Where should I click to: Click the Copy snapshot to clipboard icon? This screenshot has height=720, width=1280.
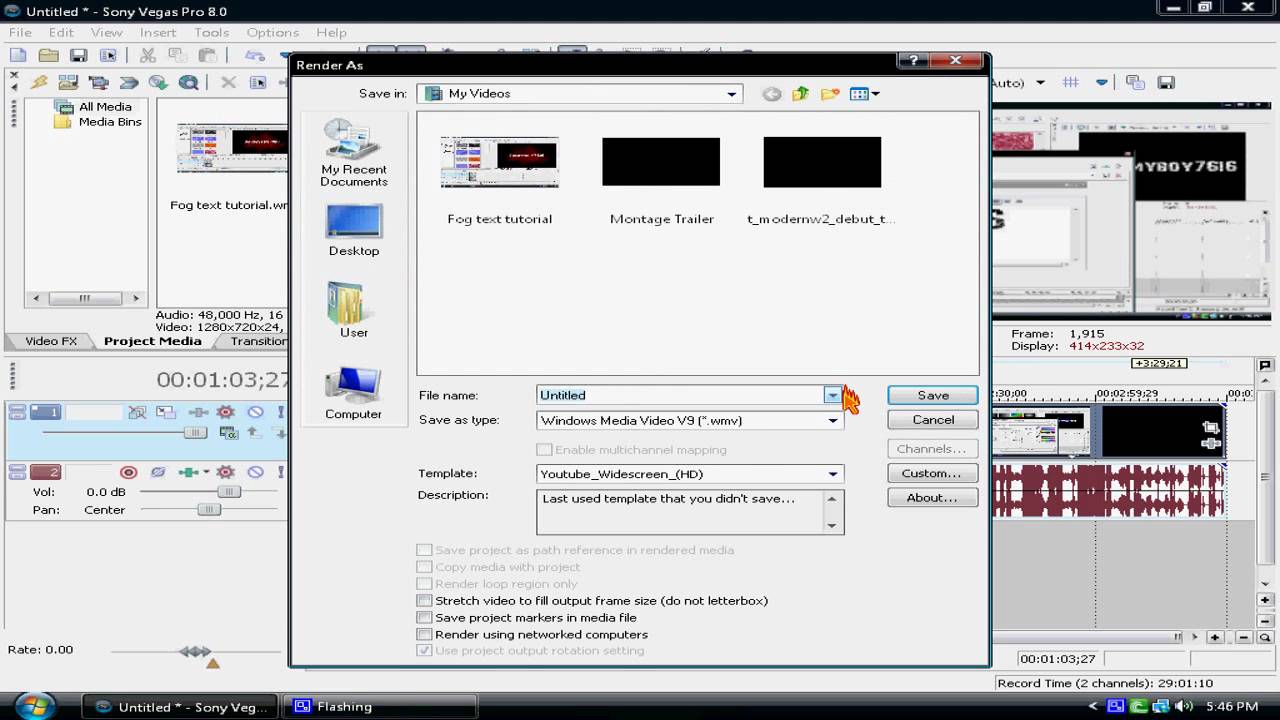click(1135, 83)
